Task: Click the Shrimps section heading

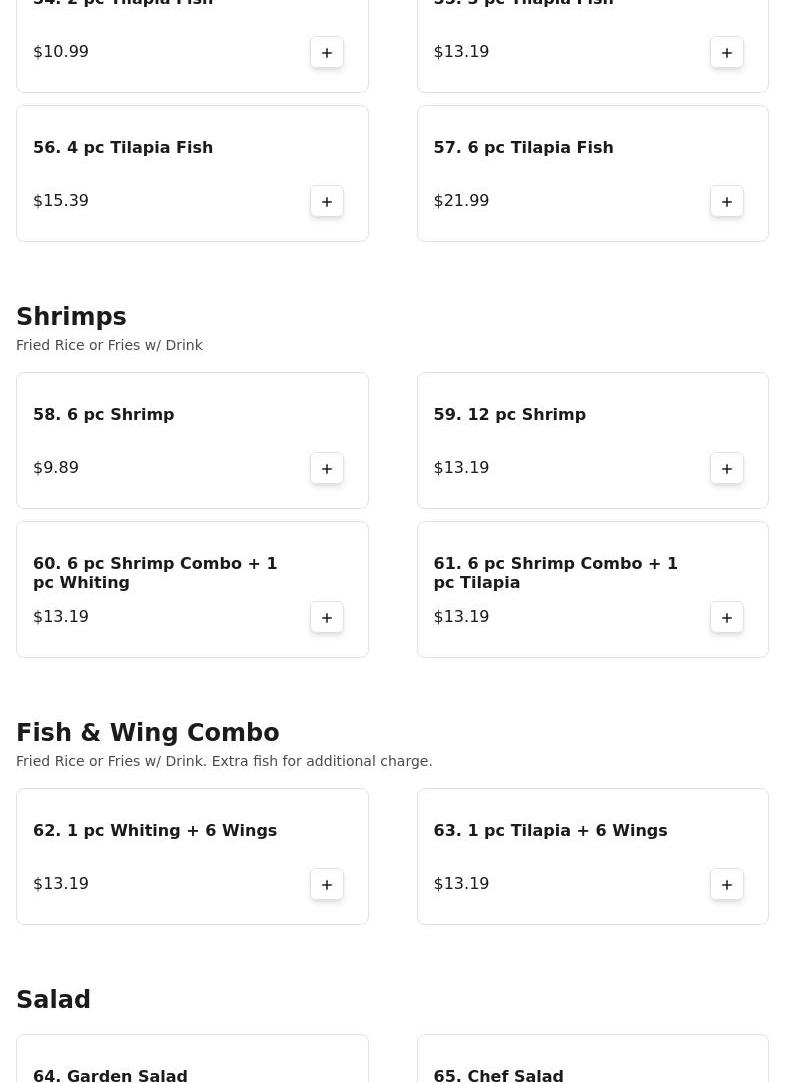Action: [x=71, y=316]
